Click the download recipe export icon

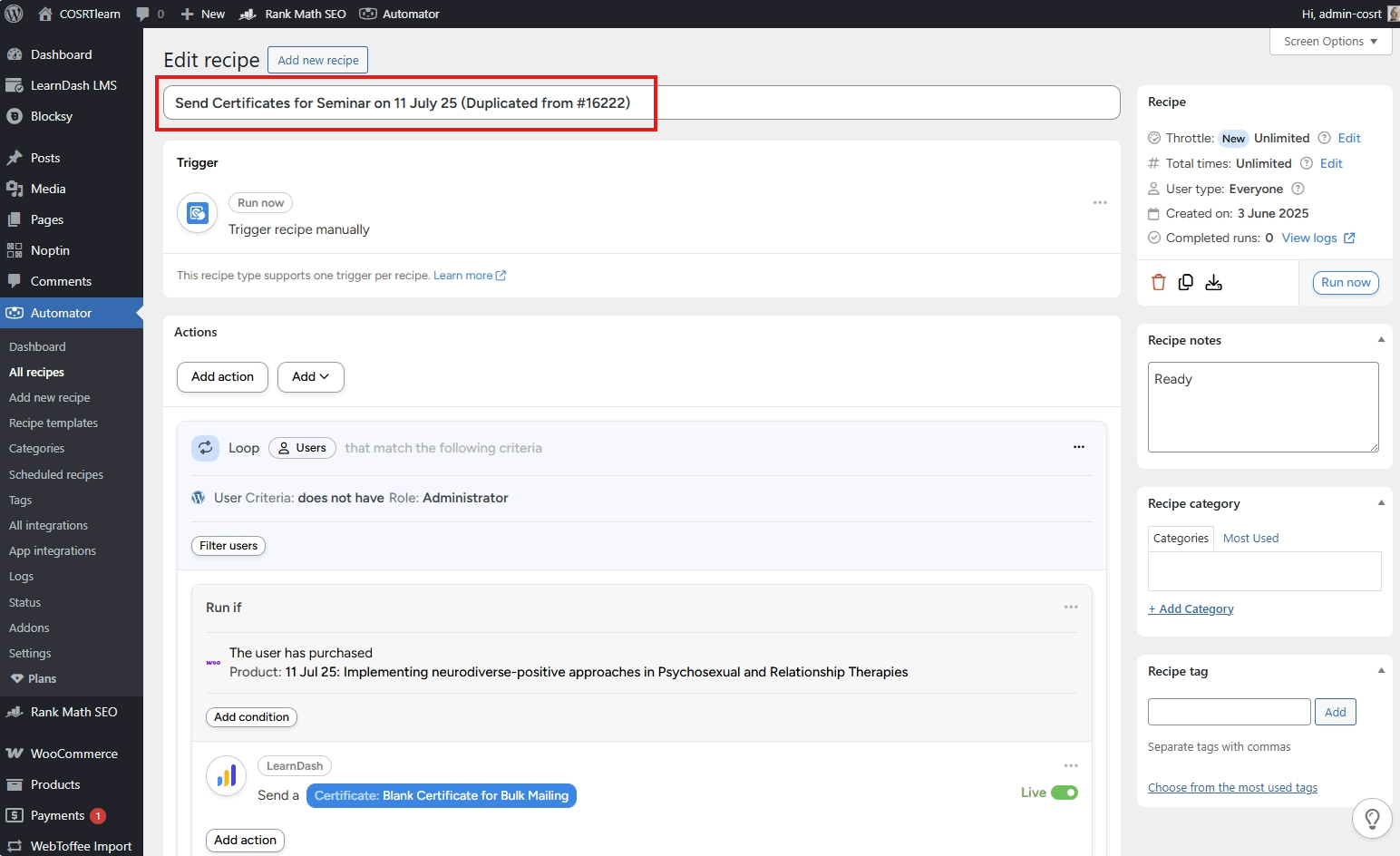(1213, 283)
